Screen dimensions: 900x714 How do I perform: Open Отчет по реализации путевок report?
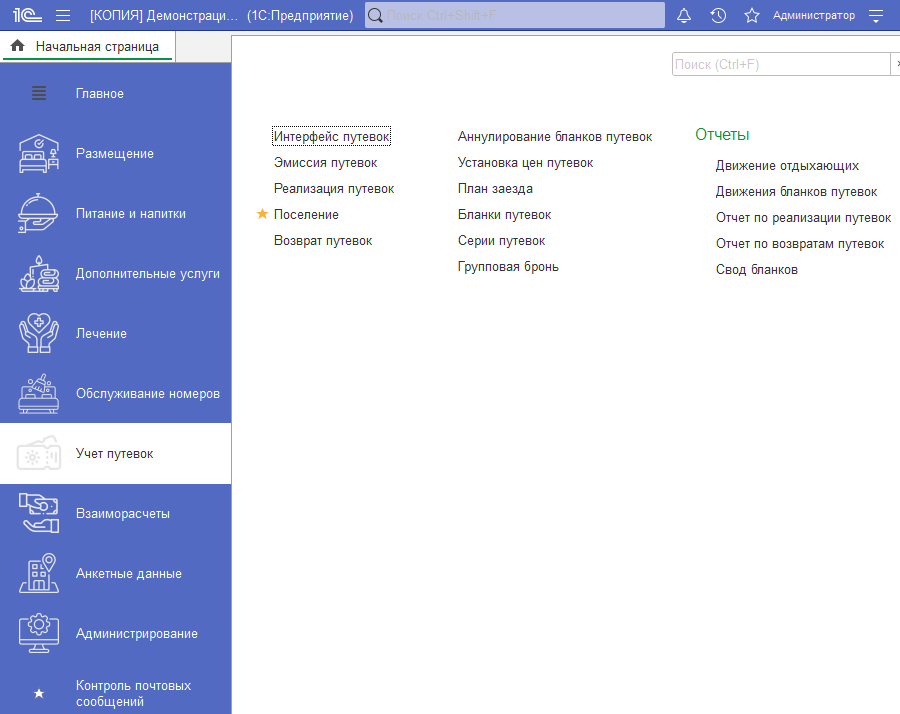(803, 218)
